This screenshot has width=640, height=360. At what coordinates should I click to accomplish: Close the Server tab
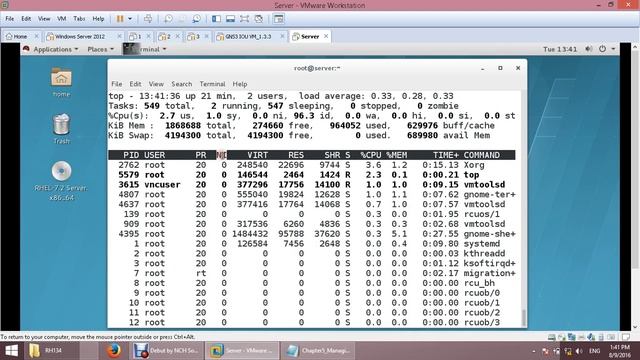point(326,36)
